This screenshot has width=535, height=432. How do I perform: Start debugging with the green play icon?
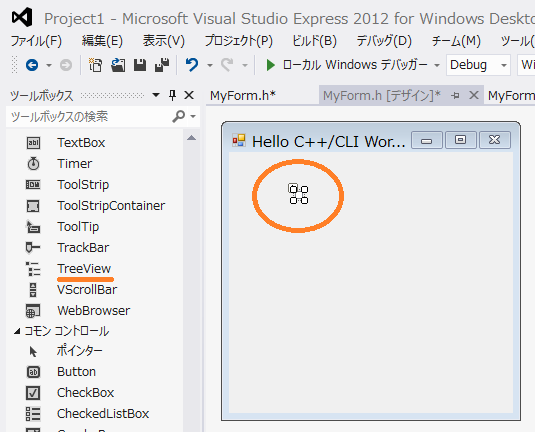271,65
